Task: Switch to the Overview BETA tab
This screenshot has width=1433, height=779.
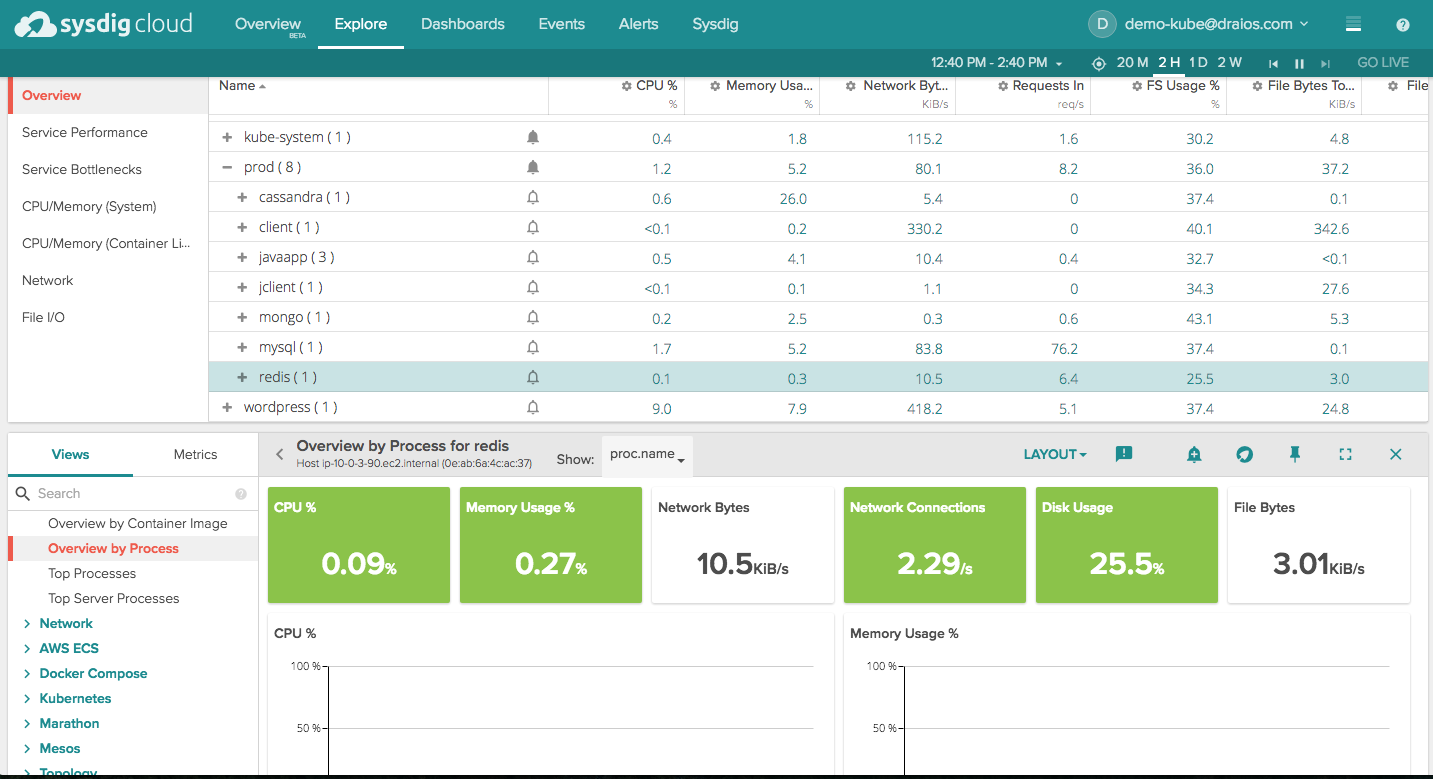Action: tap(268, 25)
